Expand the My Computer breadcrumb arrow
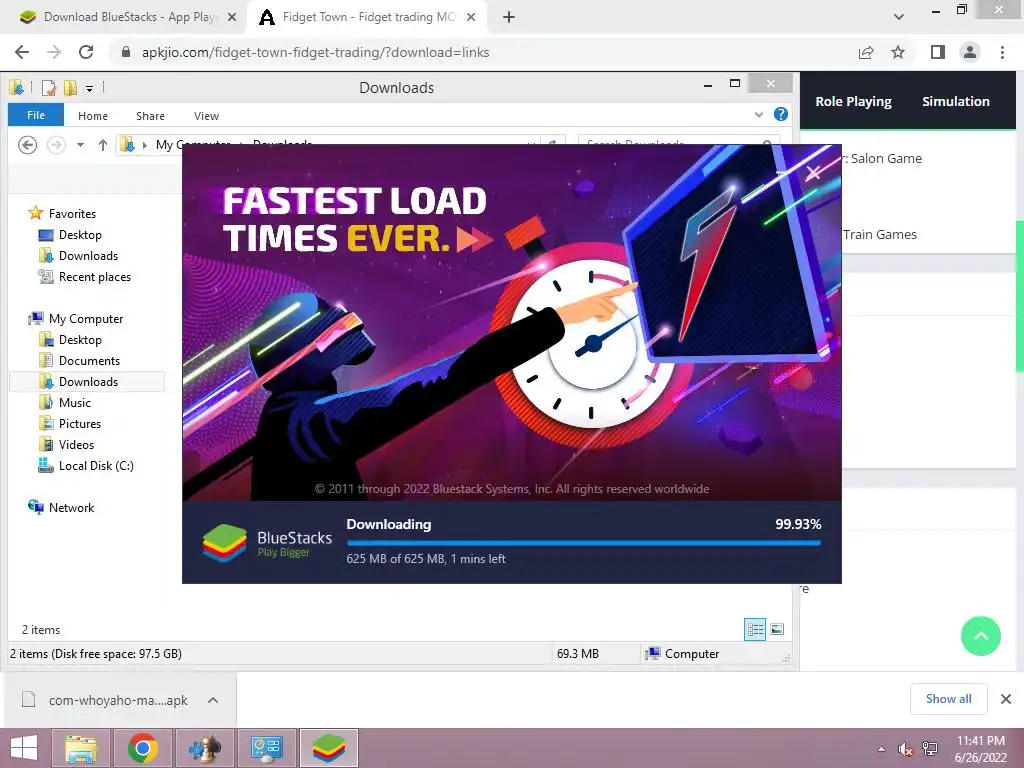This screenshot has height=768, width=1024. [144, 145]
